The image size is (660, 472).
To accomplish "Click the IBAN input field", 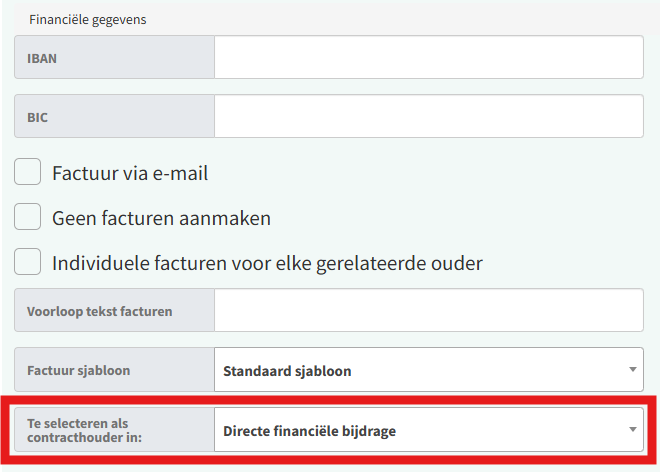I will pyautogui.click(x=428, y=58).
